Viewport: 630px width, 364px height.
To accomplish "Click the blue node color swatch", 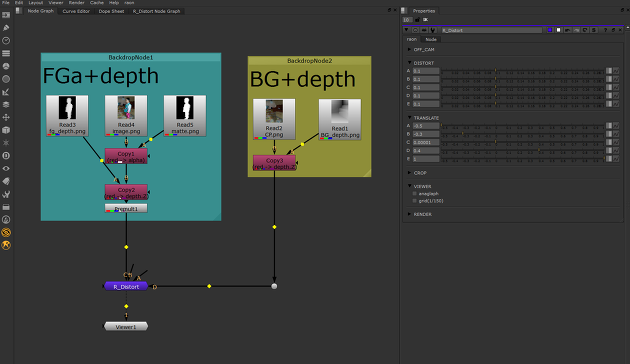I will 550,30.
